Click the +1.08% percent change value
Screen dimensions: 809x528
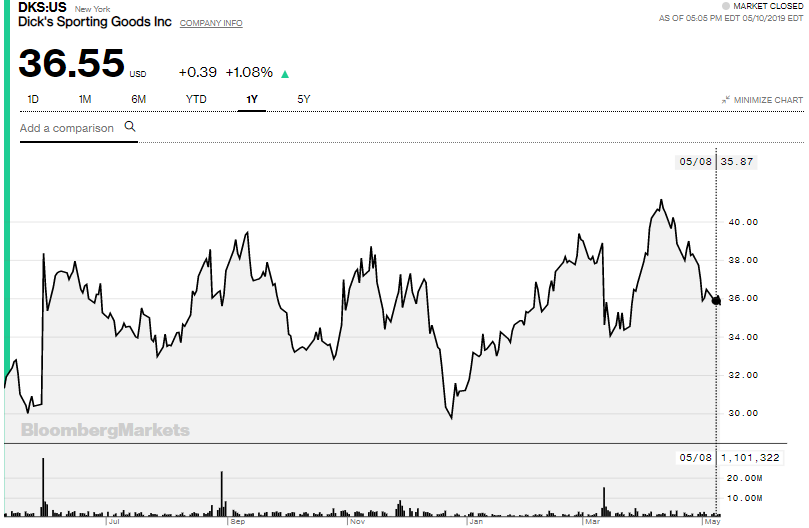pyautogui.click(x=249, y=72)
